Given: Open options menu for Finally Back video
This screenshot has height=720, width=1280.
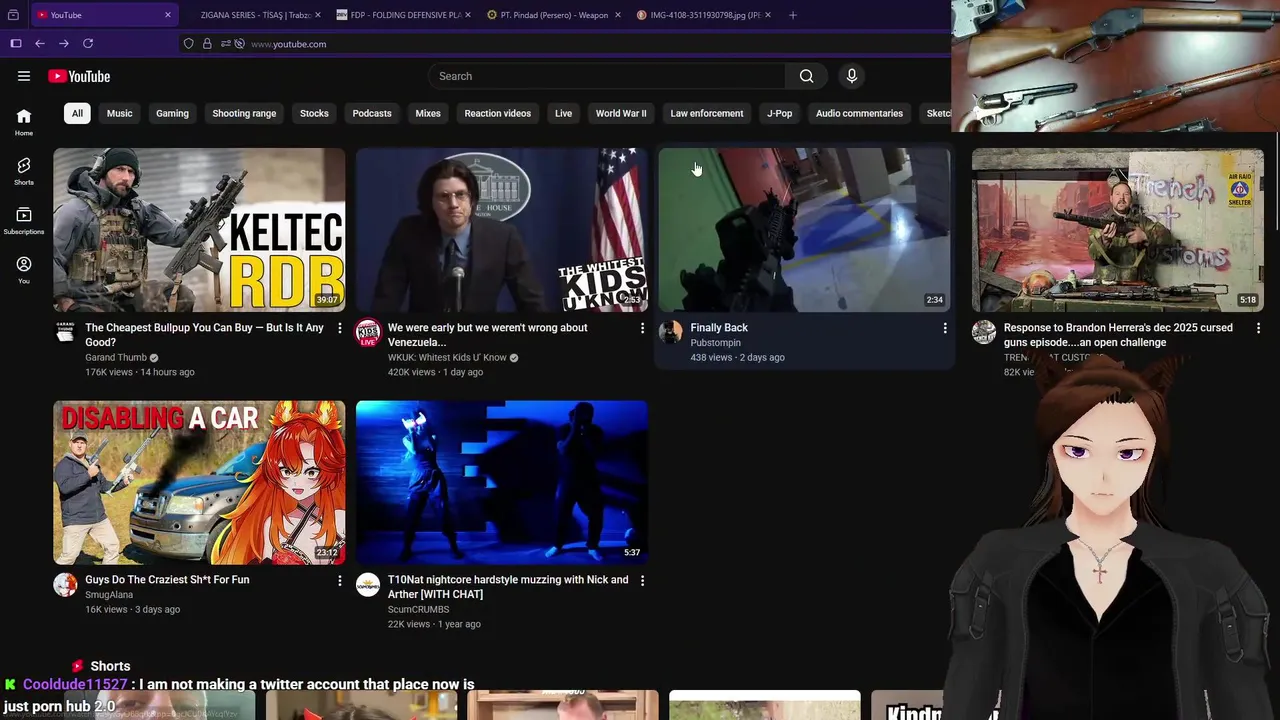Looking at the screenshot, I should pos(945,328).
